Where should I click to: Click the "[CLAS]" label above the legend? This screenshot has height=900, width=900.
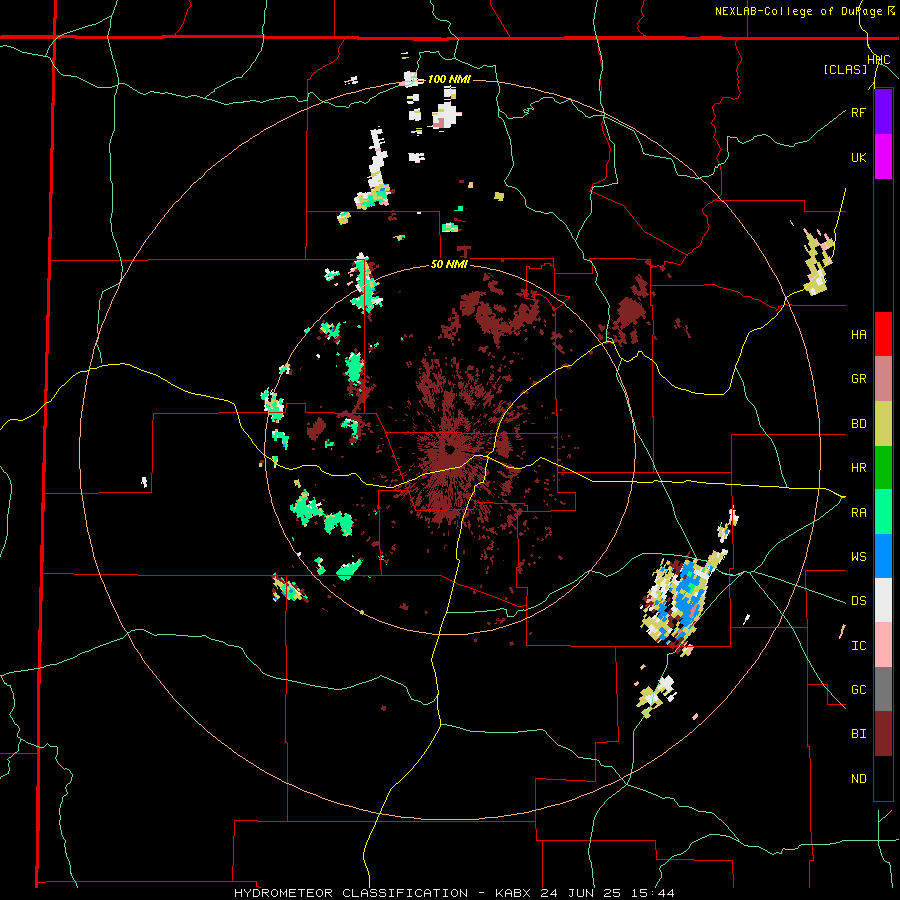point(845,69)
